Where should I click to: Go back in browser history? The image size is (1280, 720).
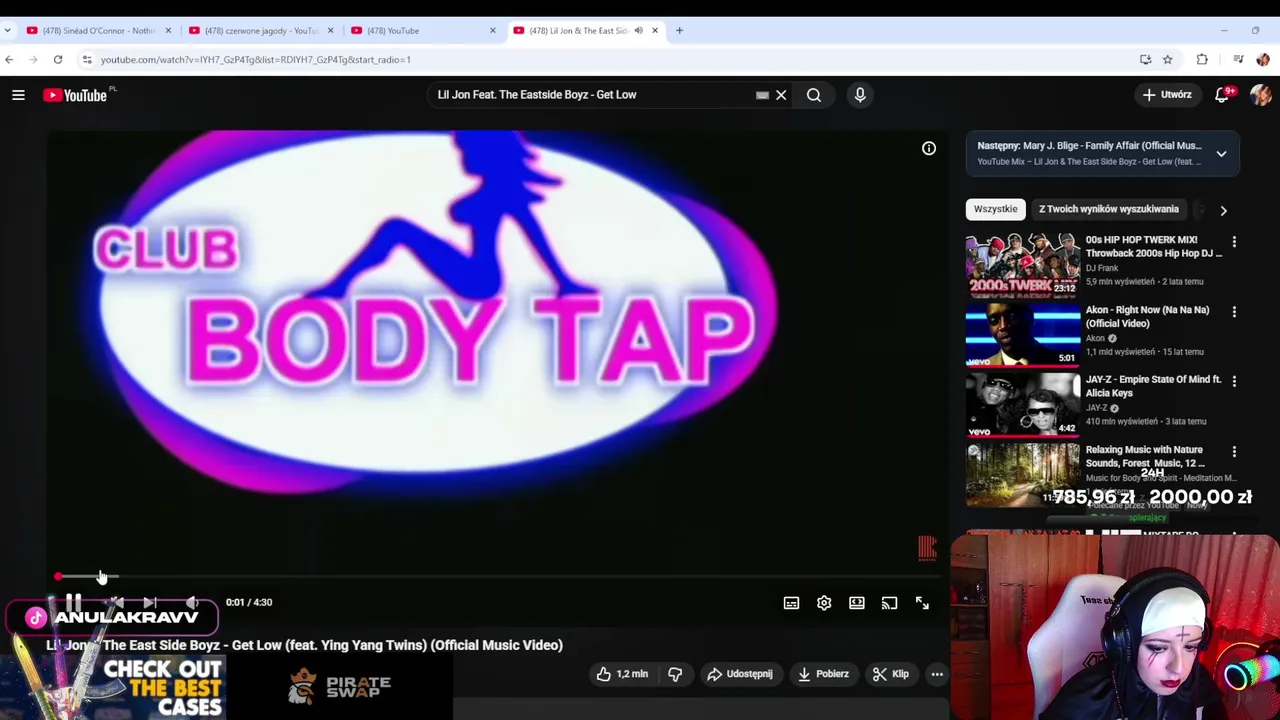click(9, 60)
